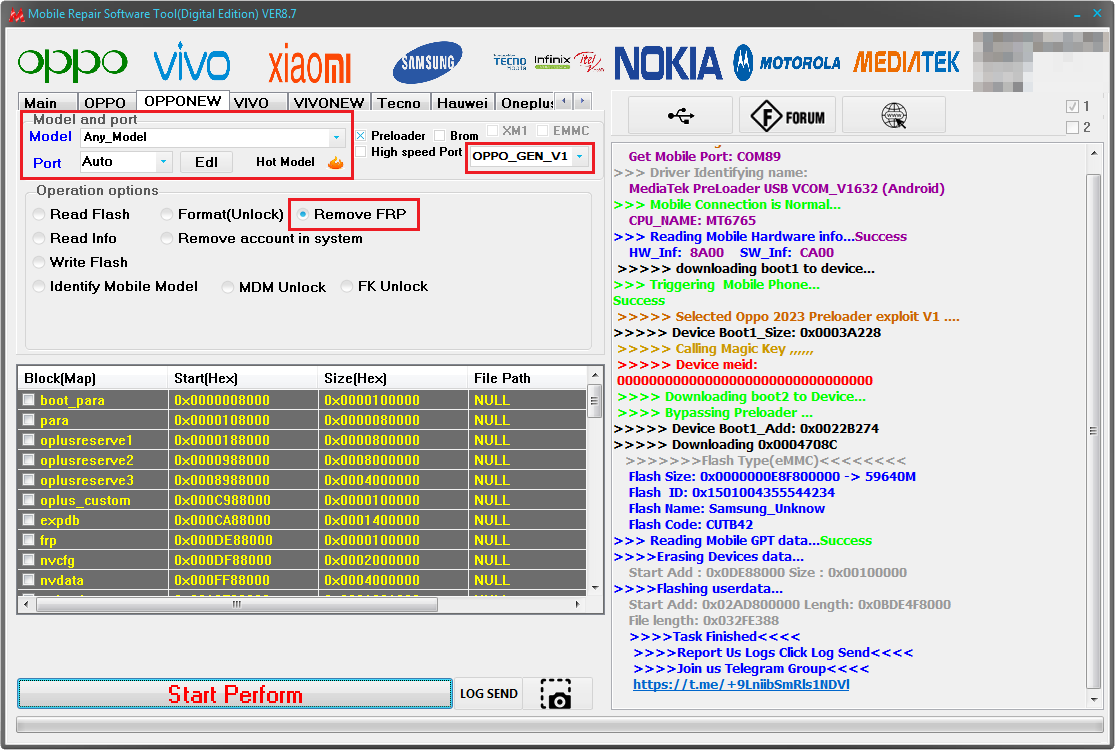Screen dimensions: 1115x750
Task: Tick the oplus_custom partition checkbox
Action: (28, 500)
